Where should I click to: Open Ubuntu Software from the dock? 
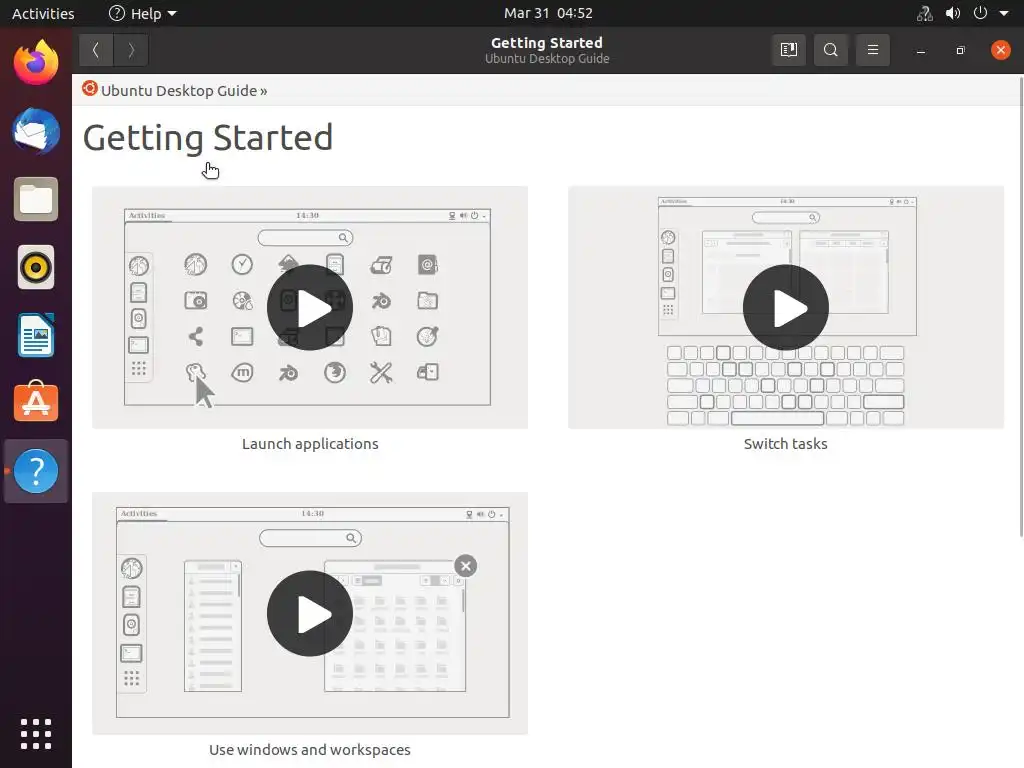pyautogui.click(x=36, y=402)
